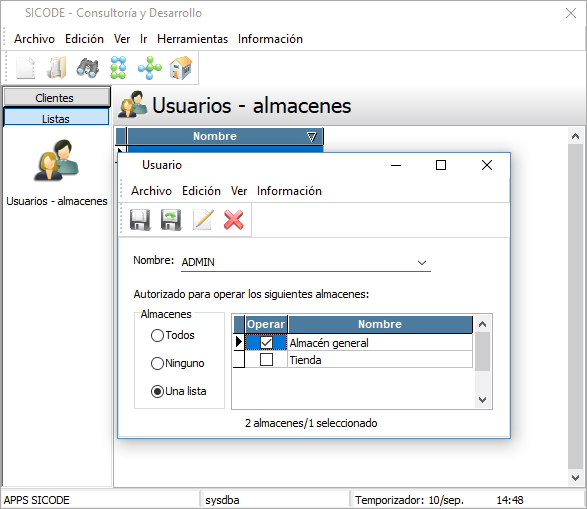The width and height of the screenshot is (587, 509).
Task: Open Usuarios - almacenes sidebar shortcut
Action: 57,173
